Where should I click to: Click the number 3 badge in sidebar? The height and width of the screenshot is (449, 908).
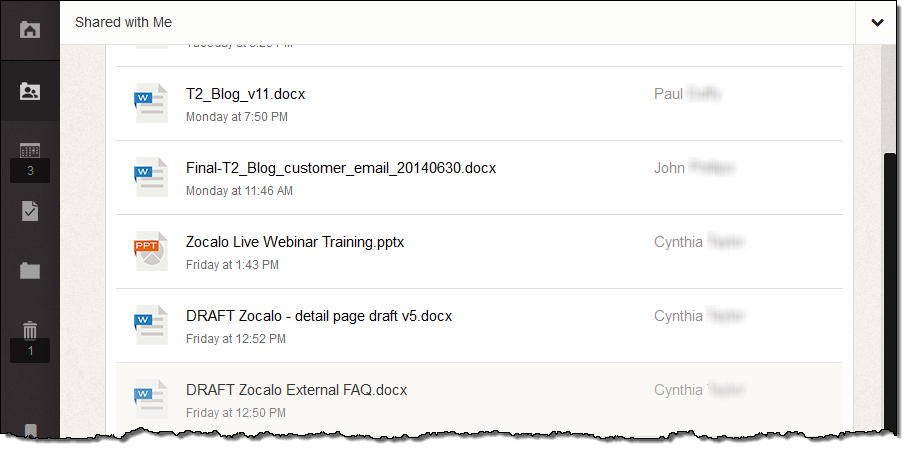[30, 171]
